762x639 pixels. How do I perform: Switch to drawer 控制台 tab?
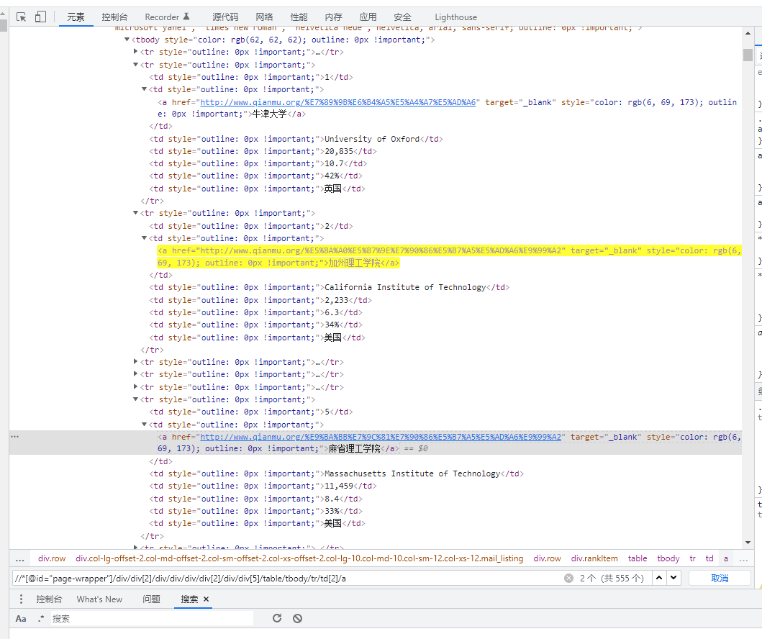[x=49, y=599]
